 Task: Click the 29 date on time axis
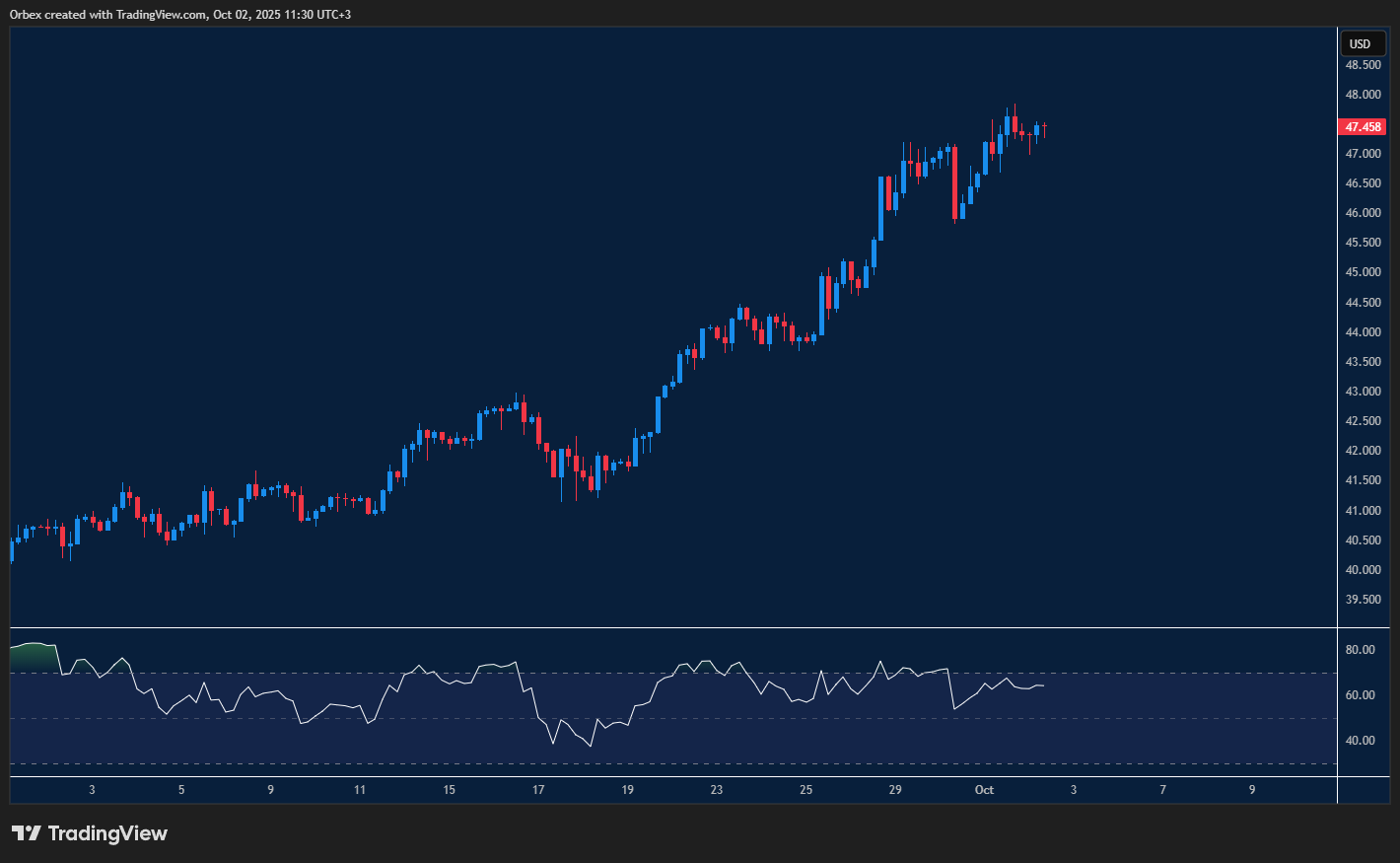(x=895, y=790)
